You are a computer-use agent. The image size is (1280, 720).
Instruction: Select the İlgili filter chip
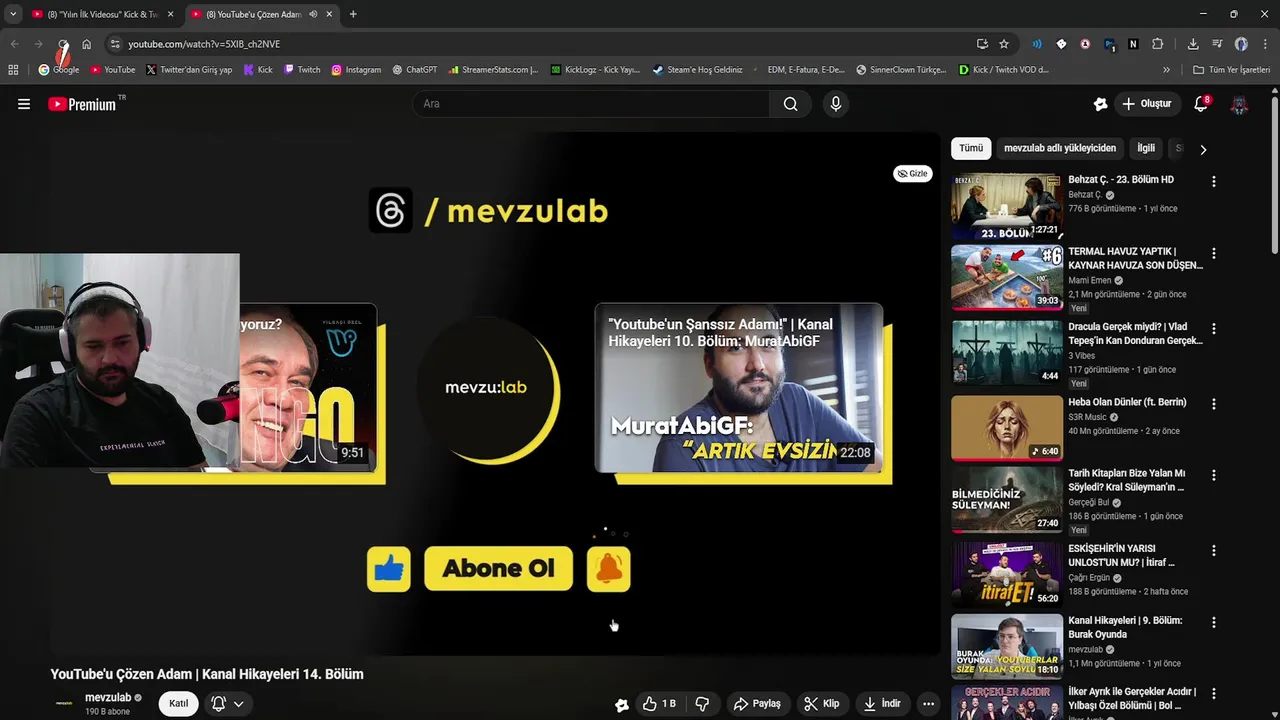click(x=1146, y=148)
